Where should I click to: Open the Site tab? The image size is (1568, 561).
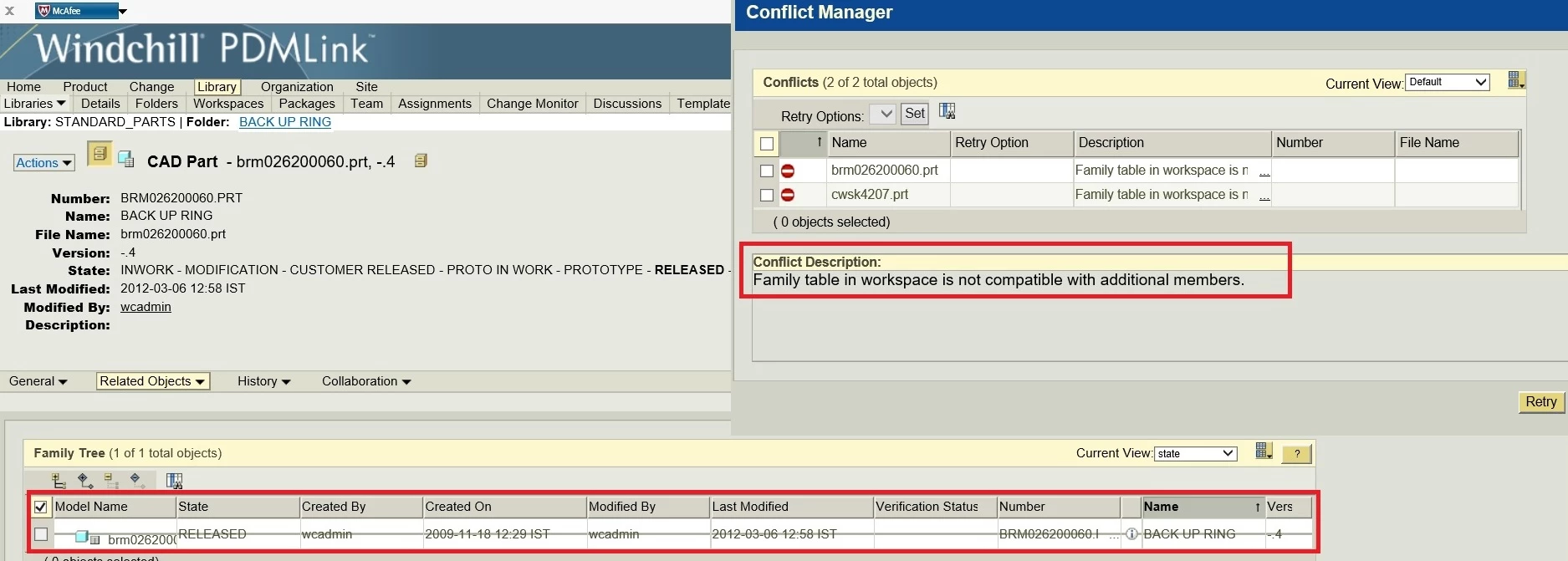(x=366, y=87)
